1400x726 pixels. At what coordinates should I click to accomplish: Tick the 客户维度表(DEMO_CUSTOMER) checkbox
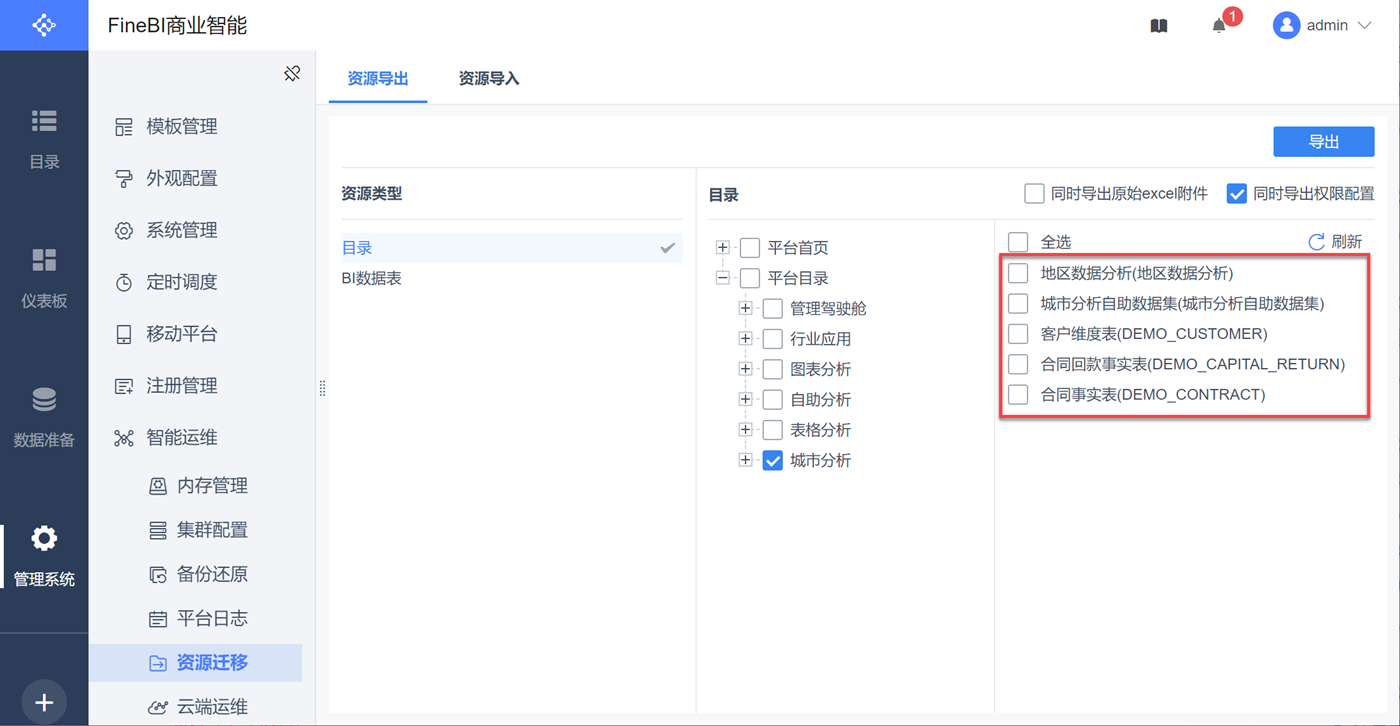pos(1018,333)
